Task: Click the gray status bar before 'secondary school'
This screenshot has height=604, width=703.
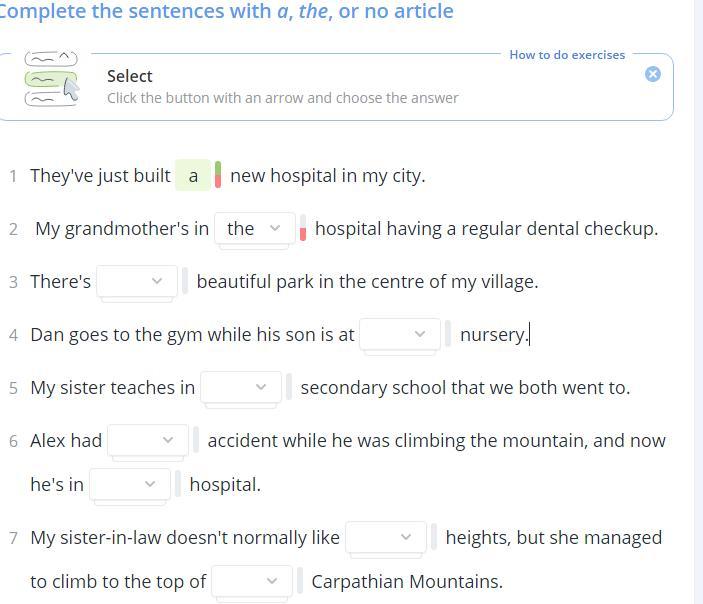Action: (289, 388)
